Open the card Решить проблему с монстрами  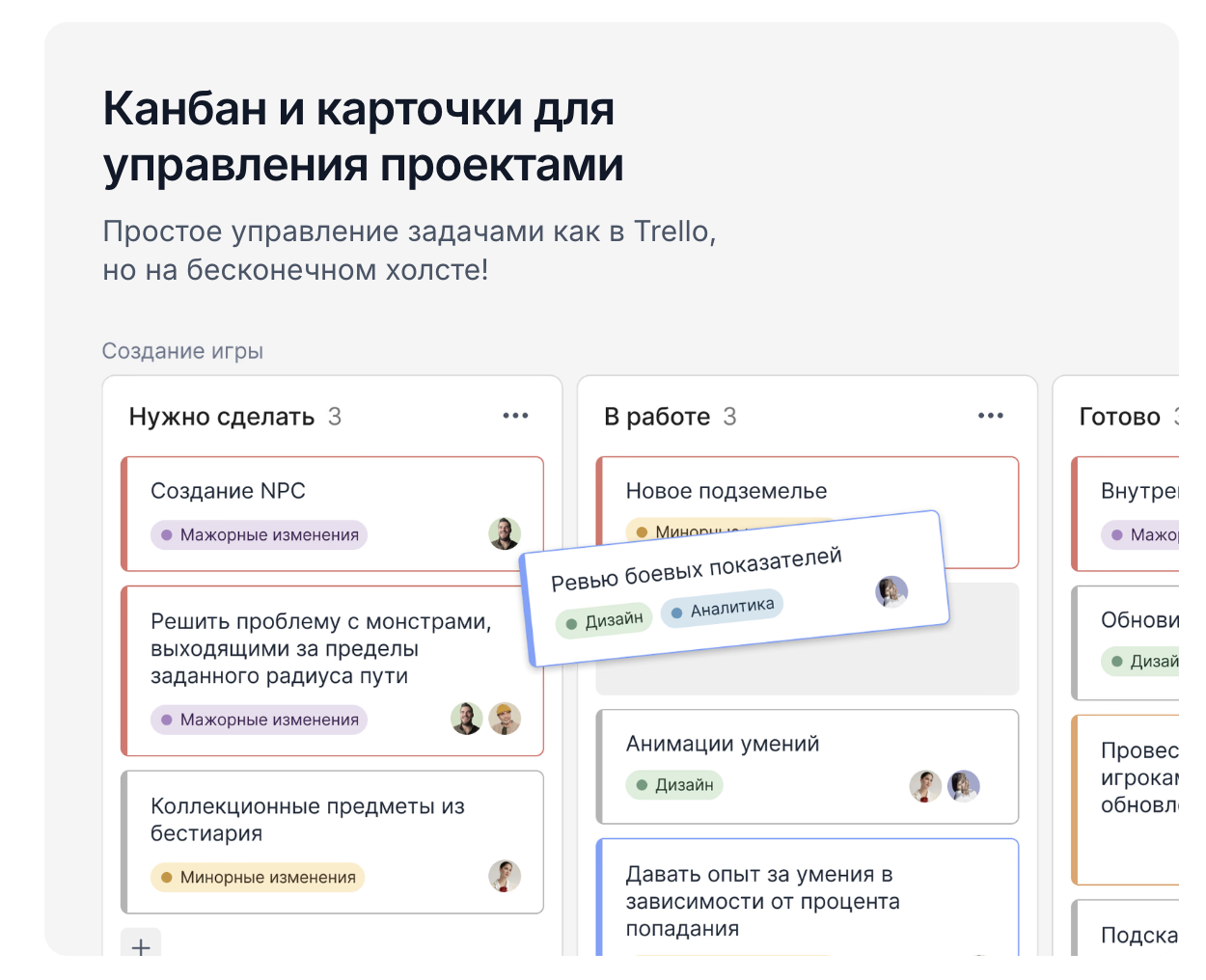point(333,671)
